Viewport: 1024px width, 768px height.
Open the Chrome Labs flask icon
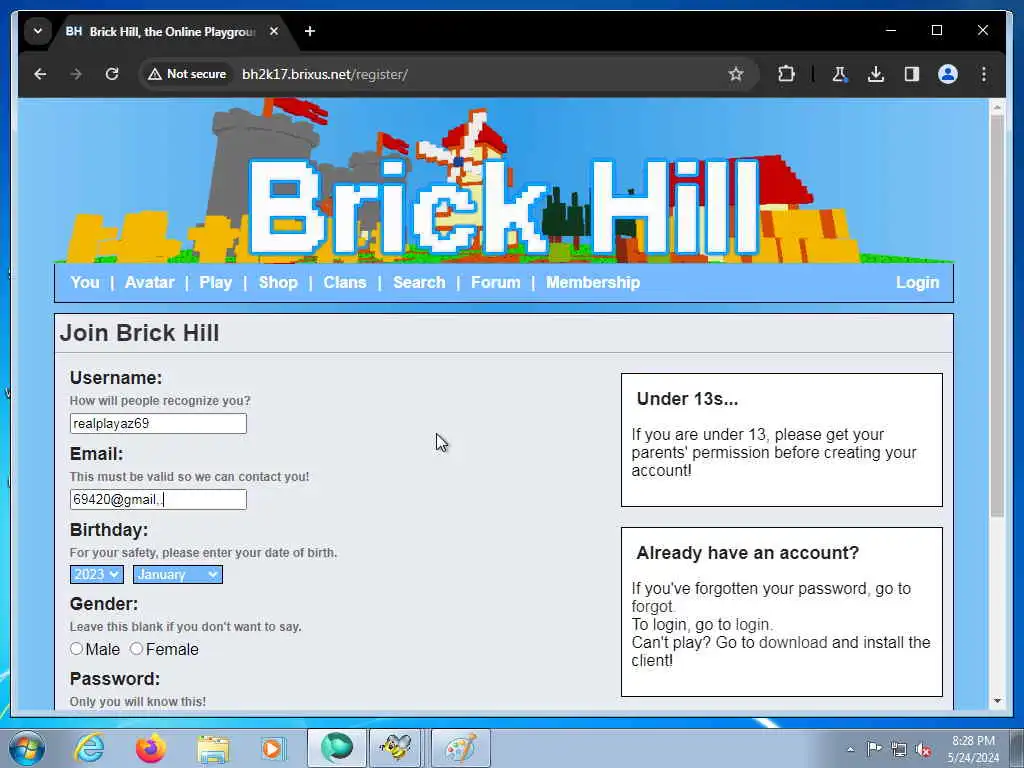coord(840,74)
